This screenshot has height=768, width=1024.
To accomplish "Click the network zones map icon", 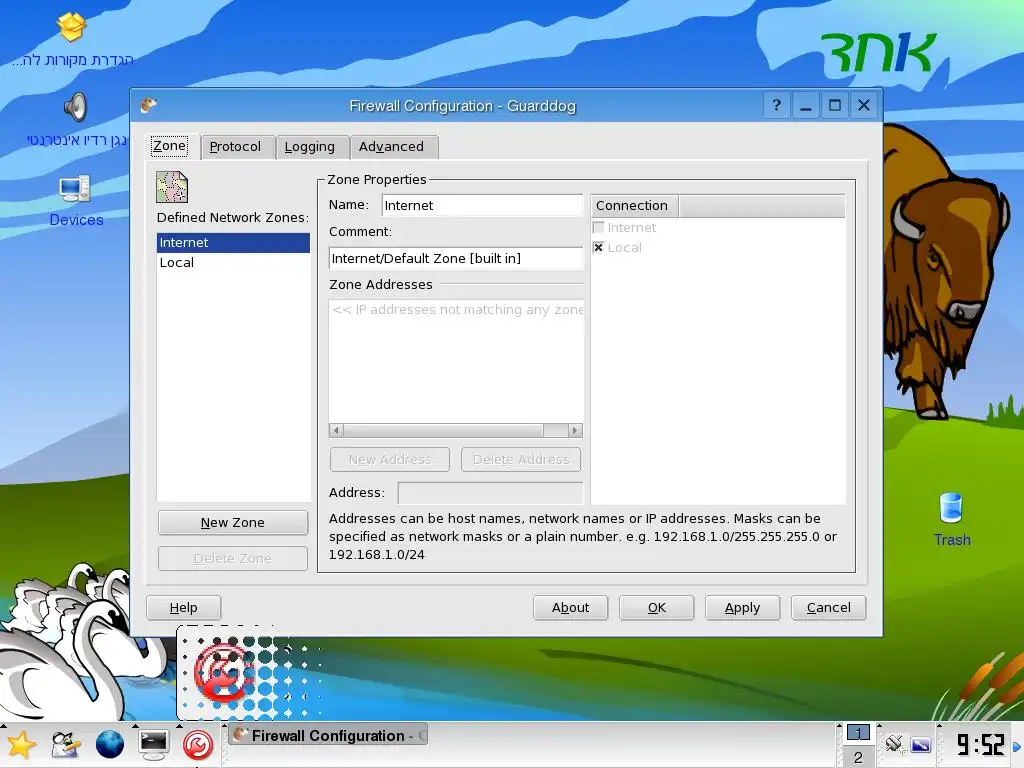I will click(x=172, y=187).
